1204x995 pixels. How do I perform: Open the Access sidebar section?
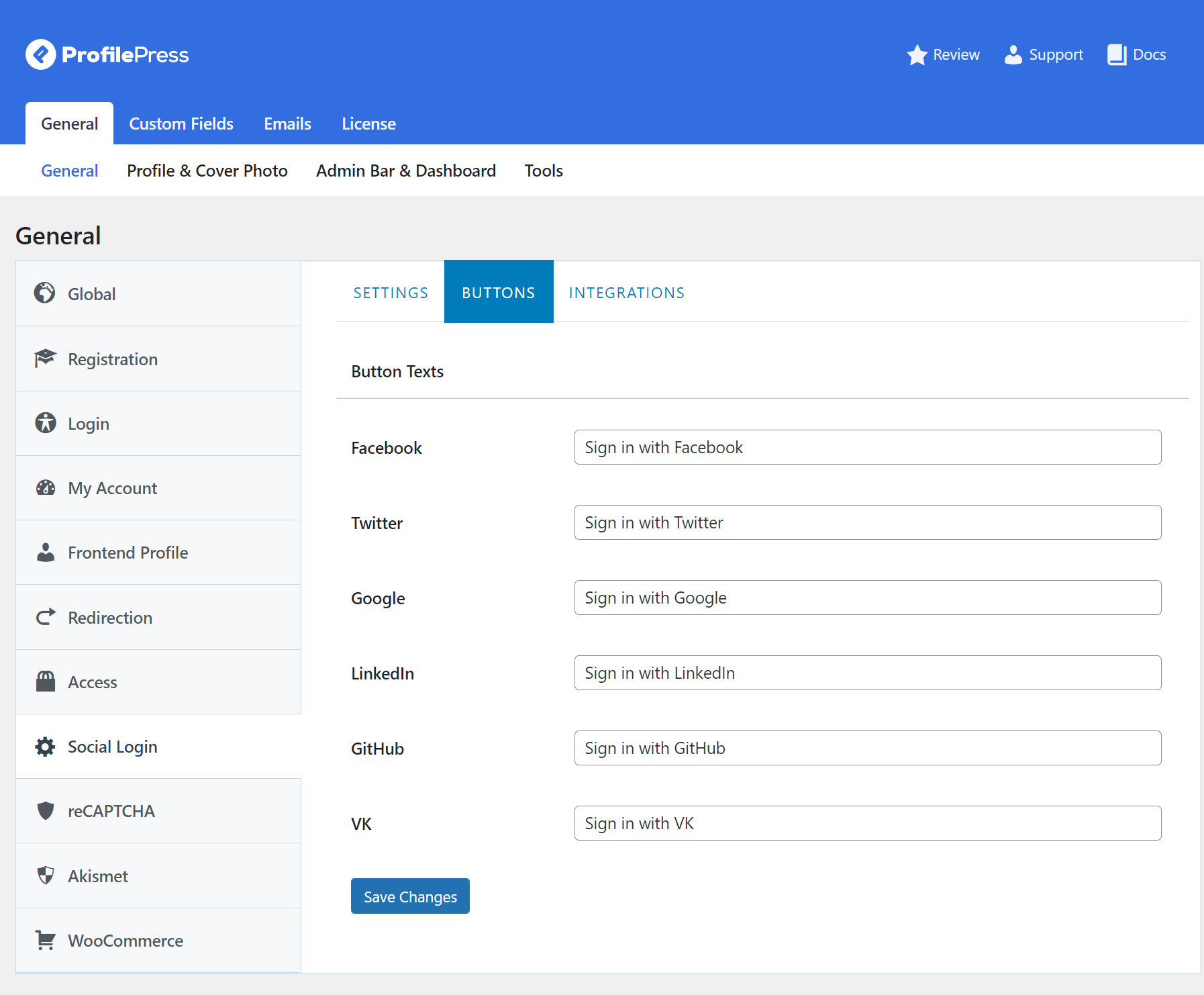158,682
